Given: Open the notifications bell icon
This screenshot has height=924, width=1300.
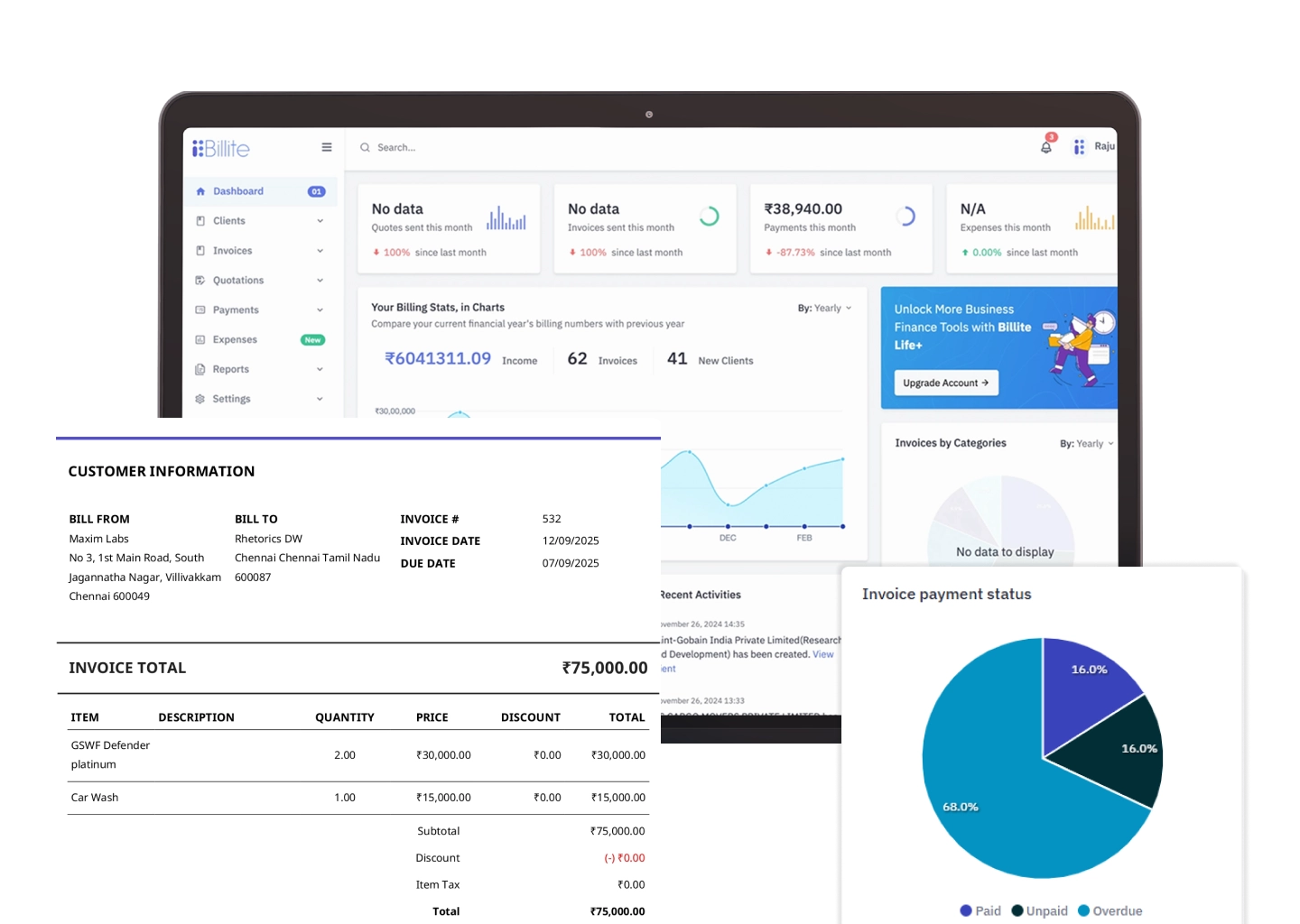Looking at the screenshot, I should tap(1045, 147).
